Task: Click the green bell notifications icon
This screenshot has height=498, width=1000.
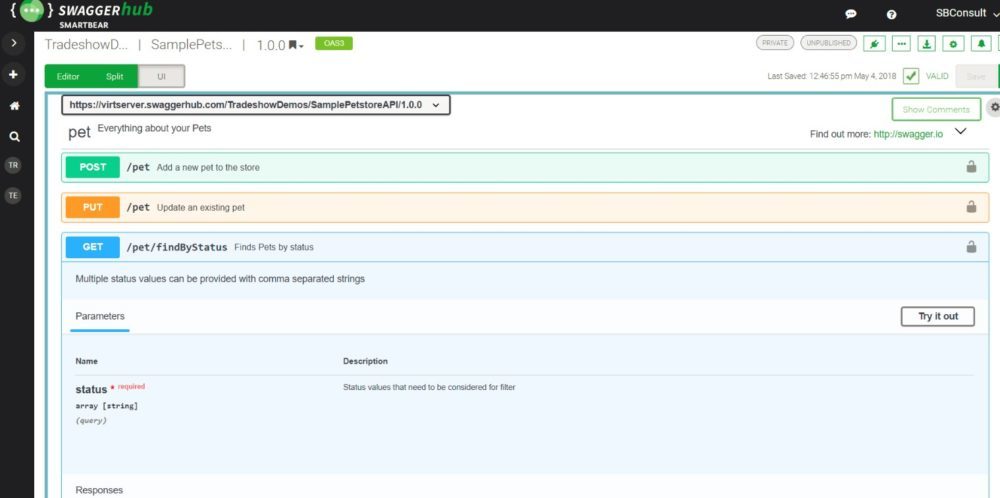Action: (981, 44)
